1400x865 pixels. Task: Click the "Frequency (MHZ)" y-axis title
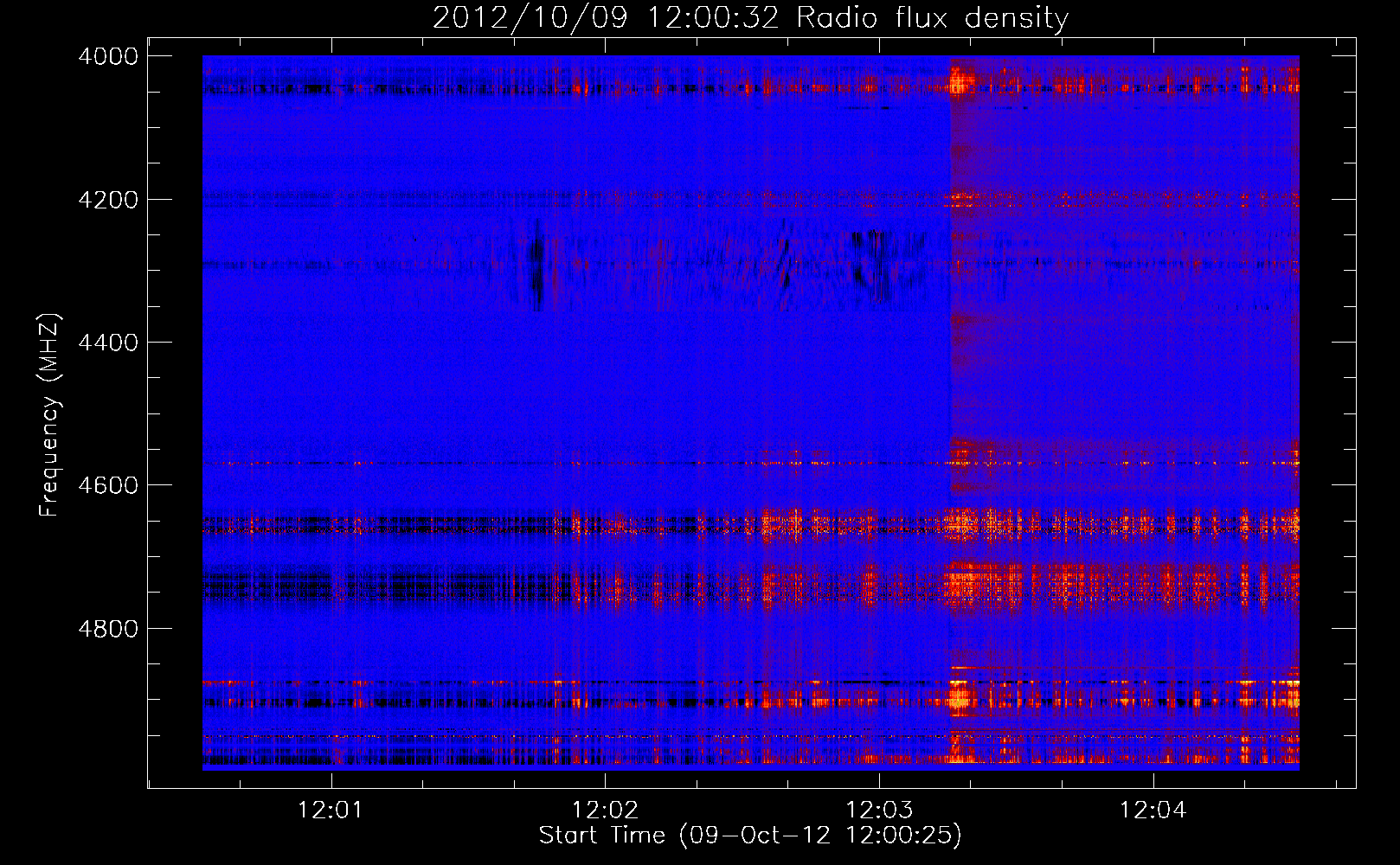[50, 414]
